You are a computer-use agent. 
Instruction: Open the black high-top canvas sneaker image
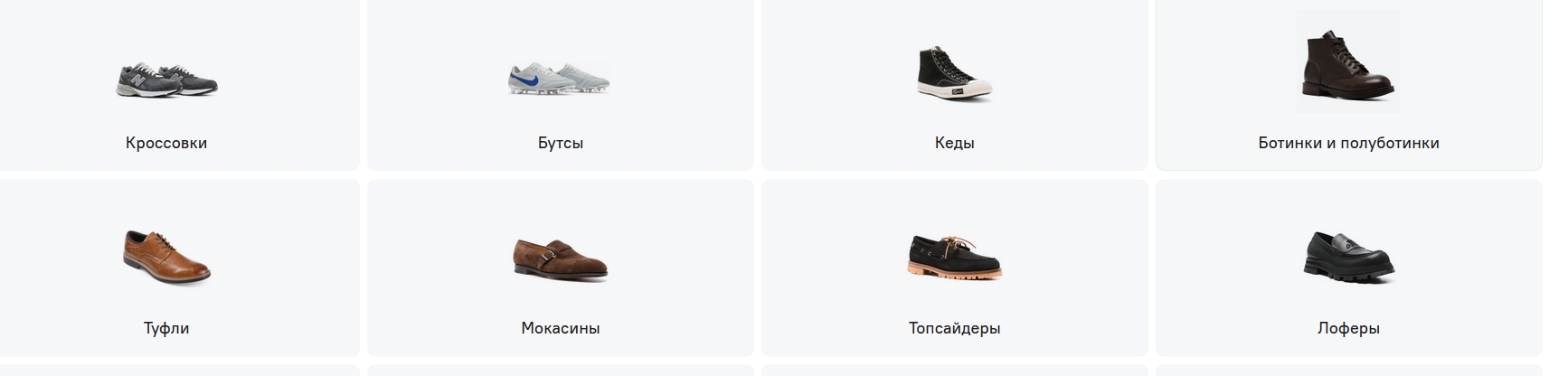click(954, 72)
